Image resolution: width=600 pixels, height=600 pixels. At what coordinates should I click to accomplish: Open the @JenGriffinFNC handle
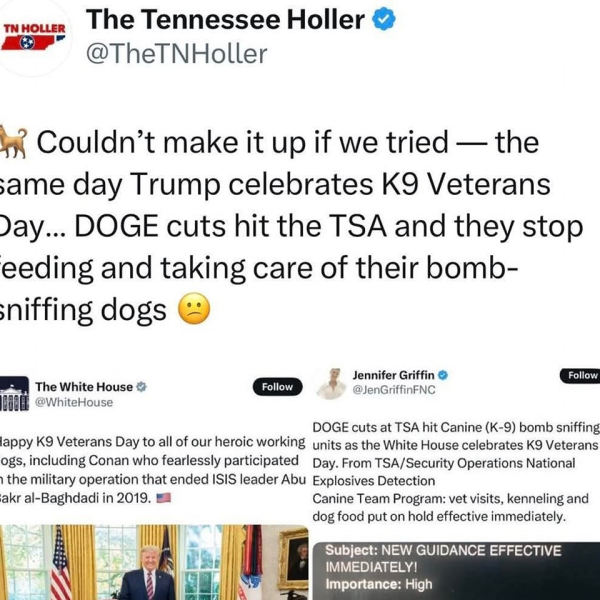click(394, 390)
